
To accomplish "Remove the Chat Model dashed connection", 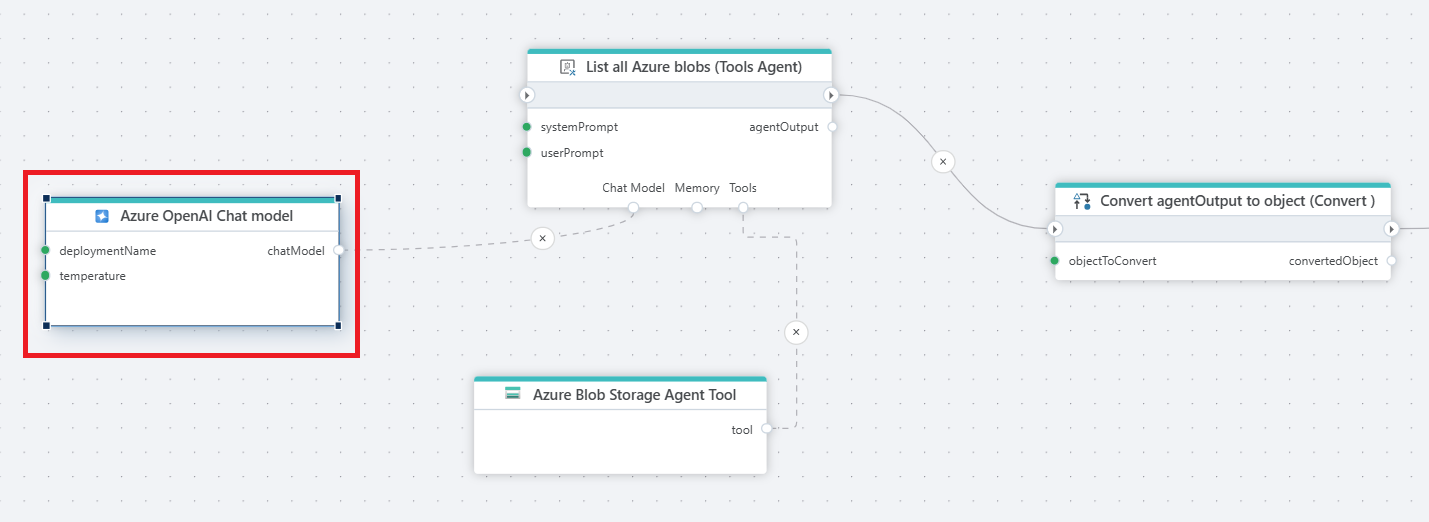I will coord(542,238).
